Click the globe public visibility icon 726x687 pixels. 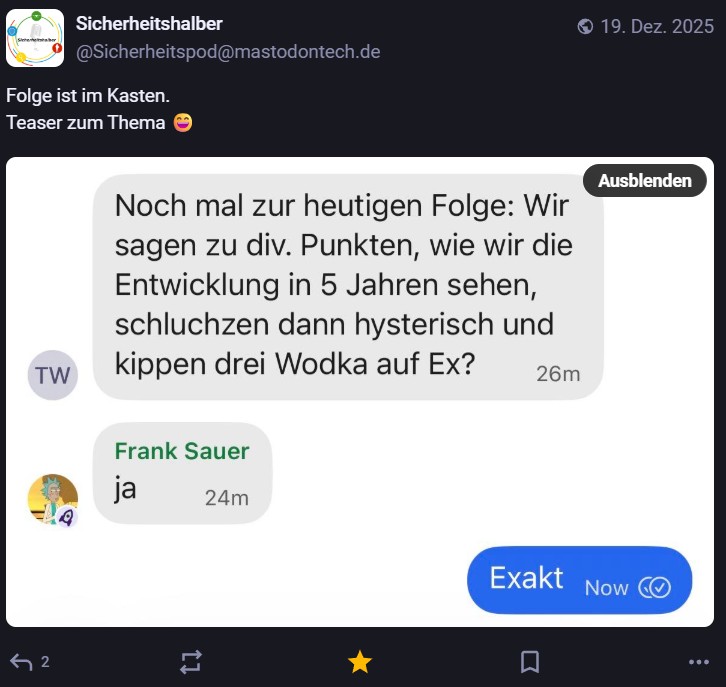585,27
